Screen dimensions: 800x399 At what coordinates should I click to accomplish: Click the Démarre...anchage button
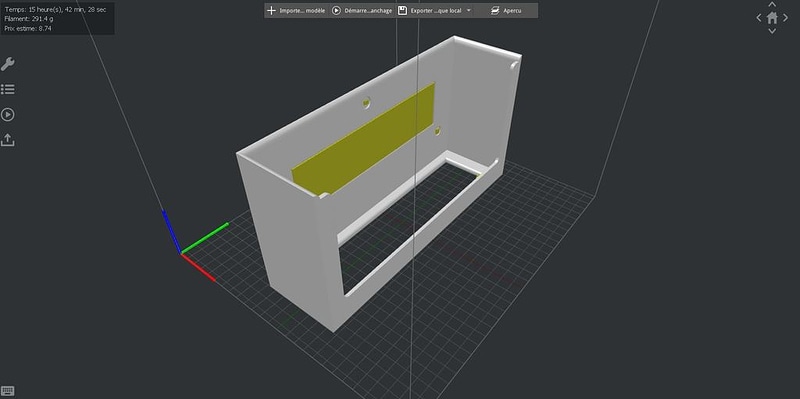(x=362, y=10)
